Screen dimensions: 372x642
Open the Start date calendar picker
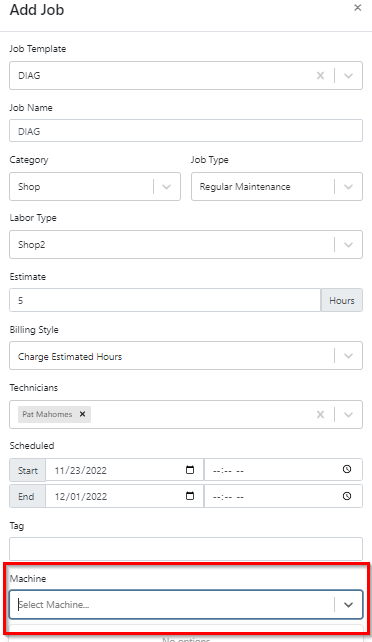pos(190,470)
